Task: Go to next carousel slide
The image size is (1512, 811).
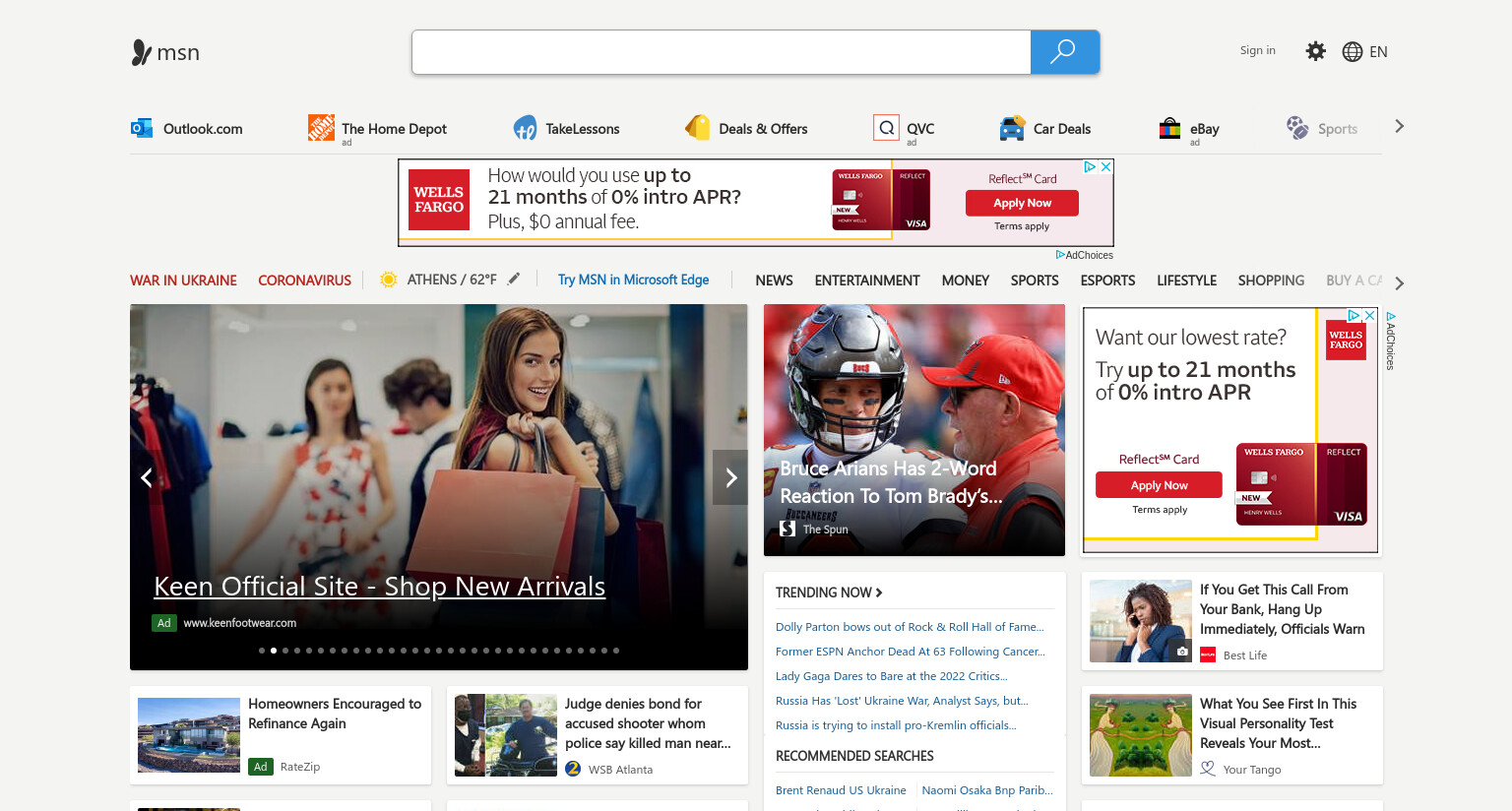Action: point(730,477)
